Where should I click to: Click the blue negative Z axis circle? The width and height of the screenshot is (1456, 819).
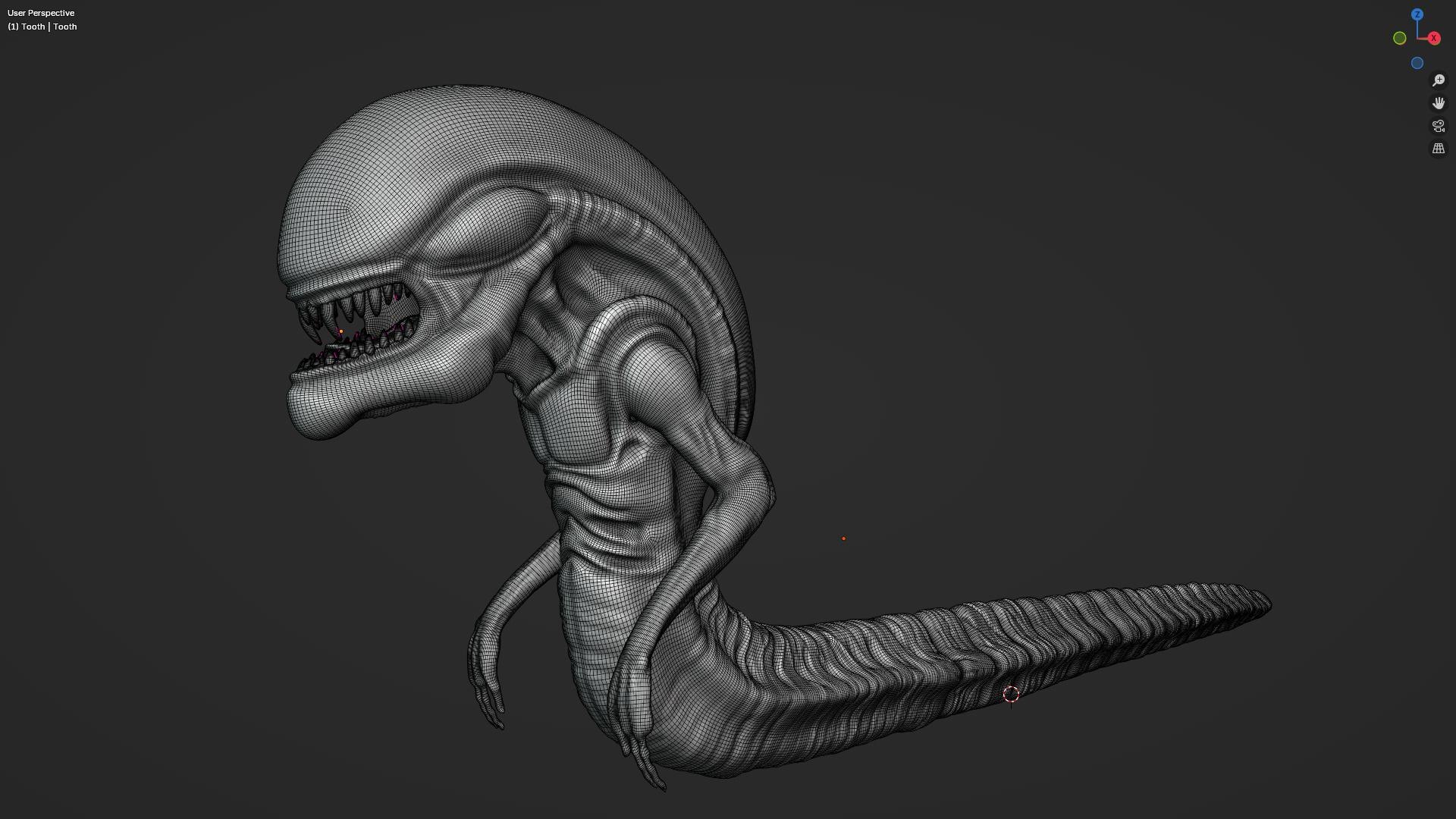[x=1417, y=63]
